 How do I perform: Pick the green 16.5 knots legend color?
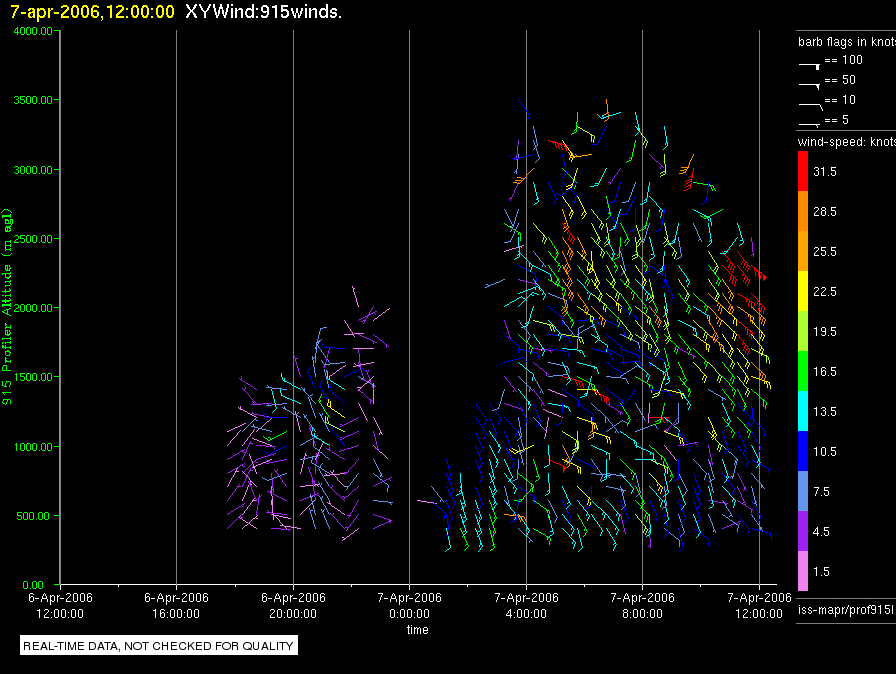click(x=803, y=371)
